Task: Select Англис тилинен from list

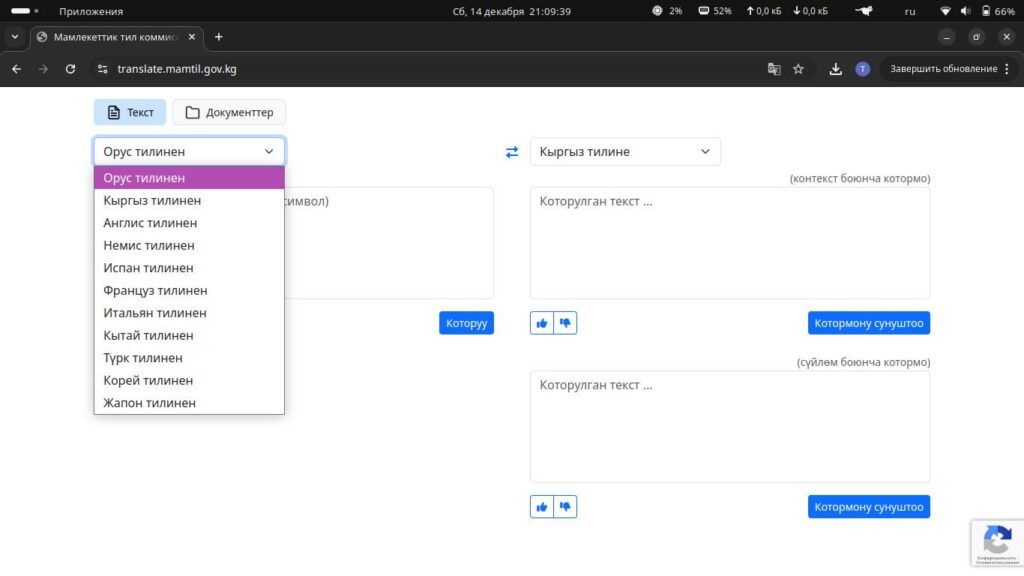Action: (189, 223)
